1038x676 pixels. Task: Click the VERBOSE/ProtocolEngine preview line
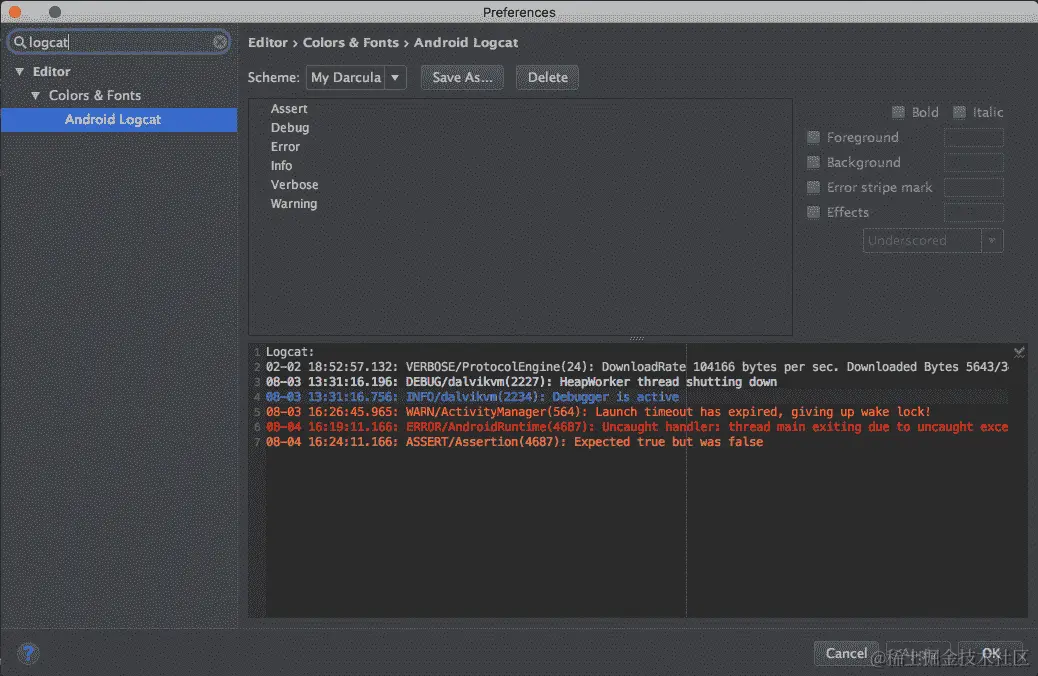[637, 367]
